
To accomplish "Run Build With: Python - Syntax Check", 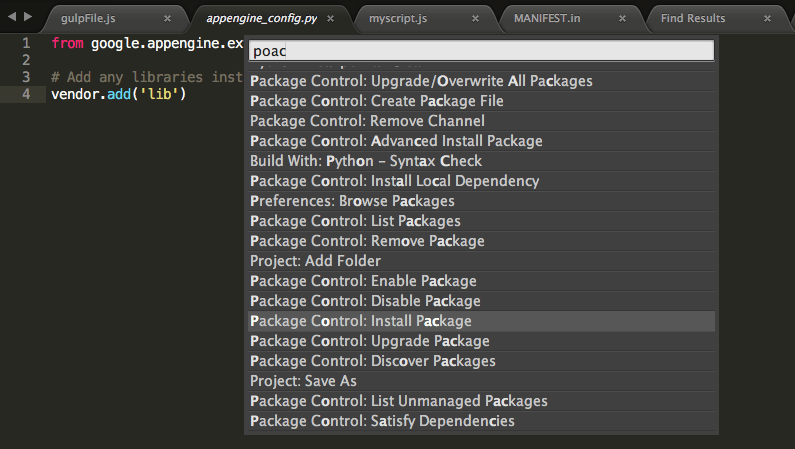I will [x=481, y=161].
